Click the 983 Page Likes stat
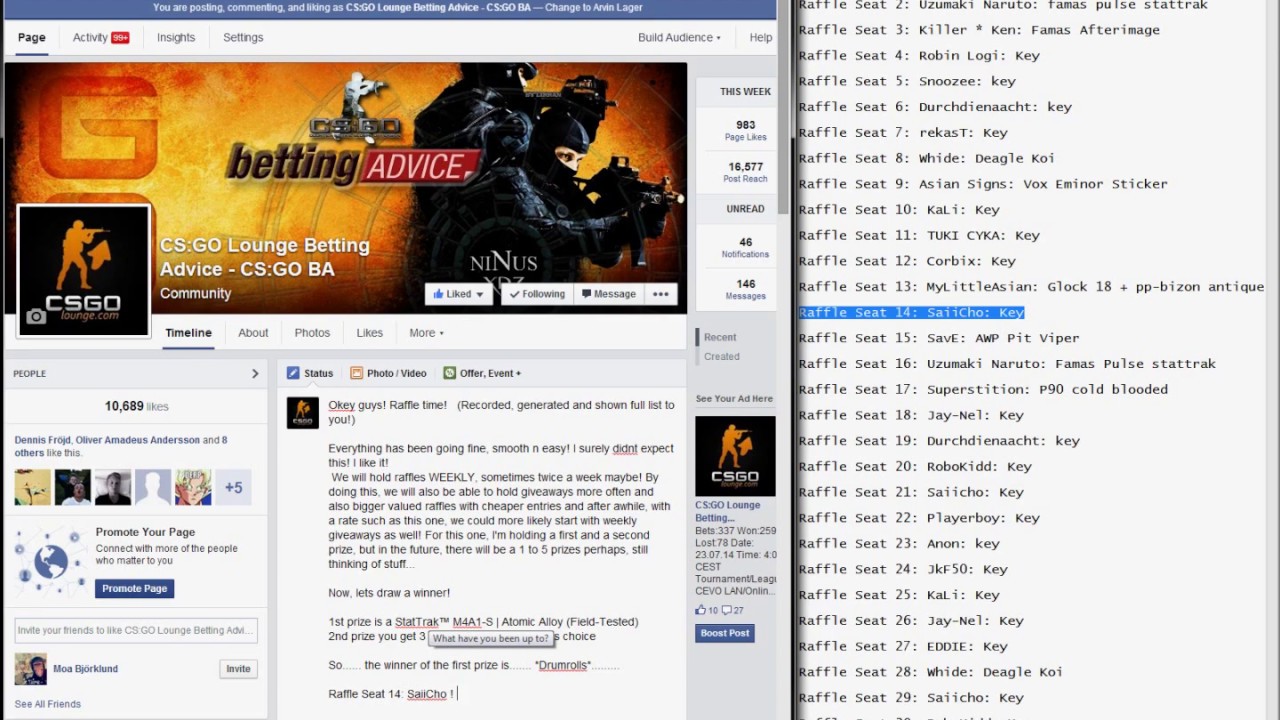 pyautogui.click(x=745, y=130)
